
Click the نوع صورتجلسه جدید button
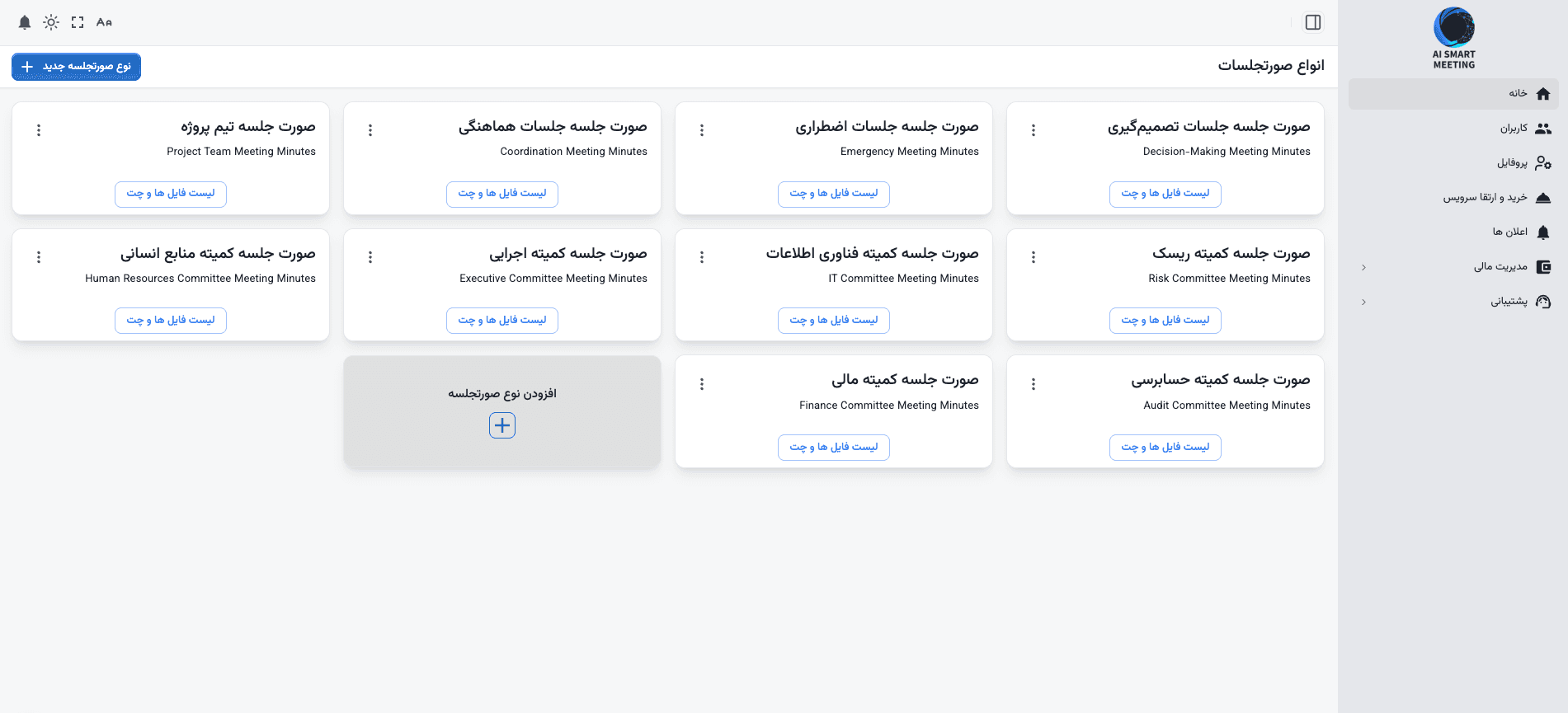[76, 67]
